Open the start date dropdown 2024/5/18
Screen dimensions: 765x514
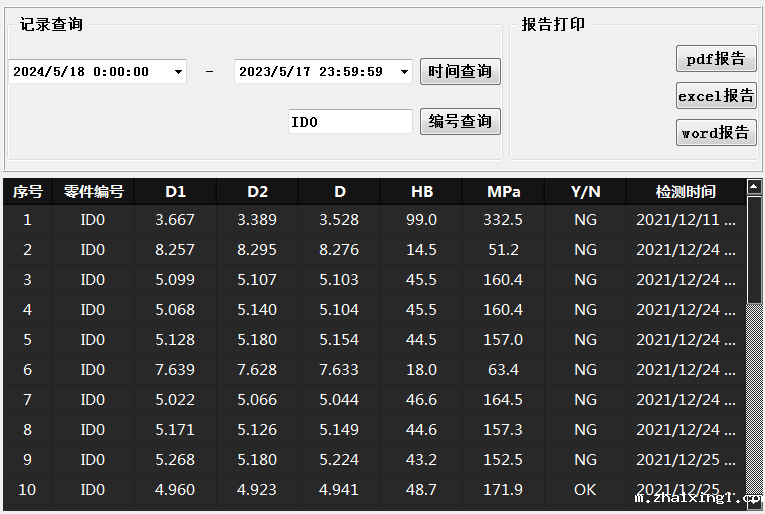pyautogui.click(x=178, y=72)
